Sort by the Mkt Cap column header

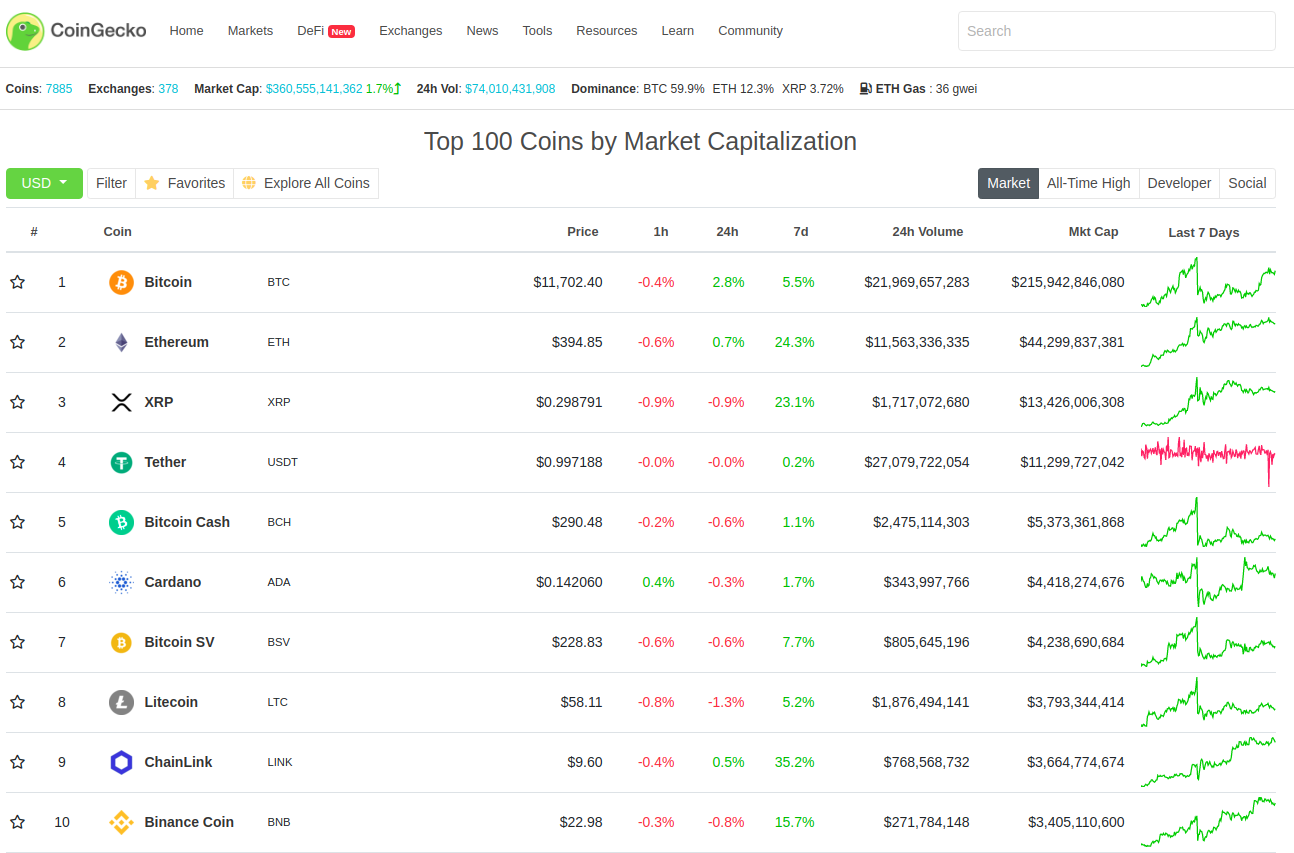tap(1093, 232)
